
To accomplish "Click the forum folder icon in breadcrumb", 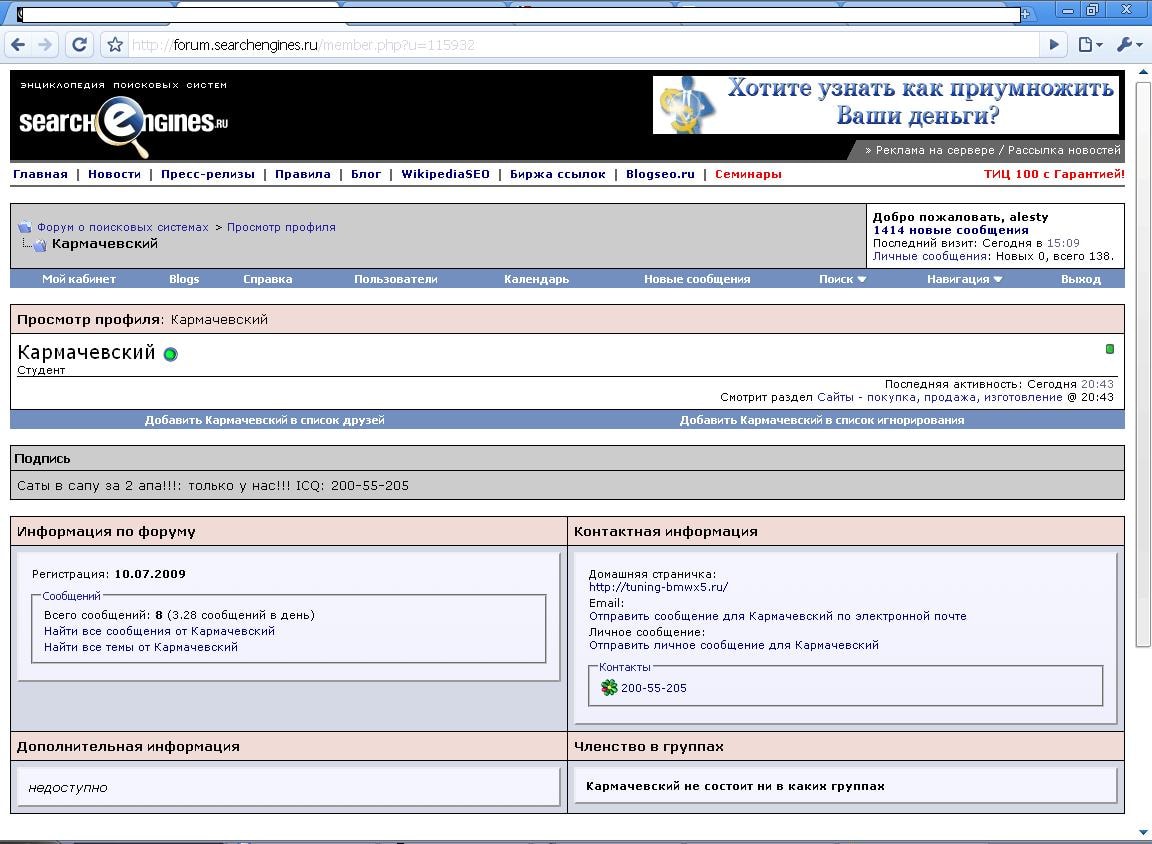I will click(25, 227).
